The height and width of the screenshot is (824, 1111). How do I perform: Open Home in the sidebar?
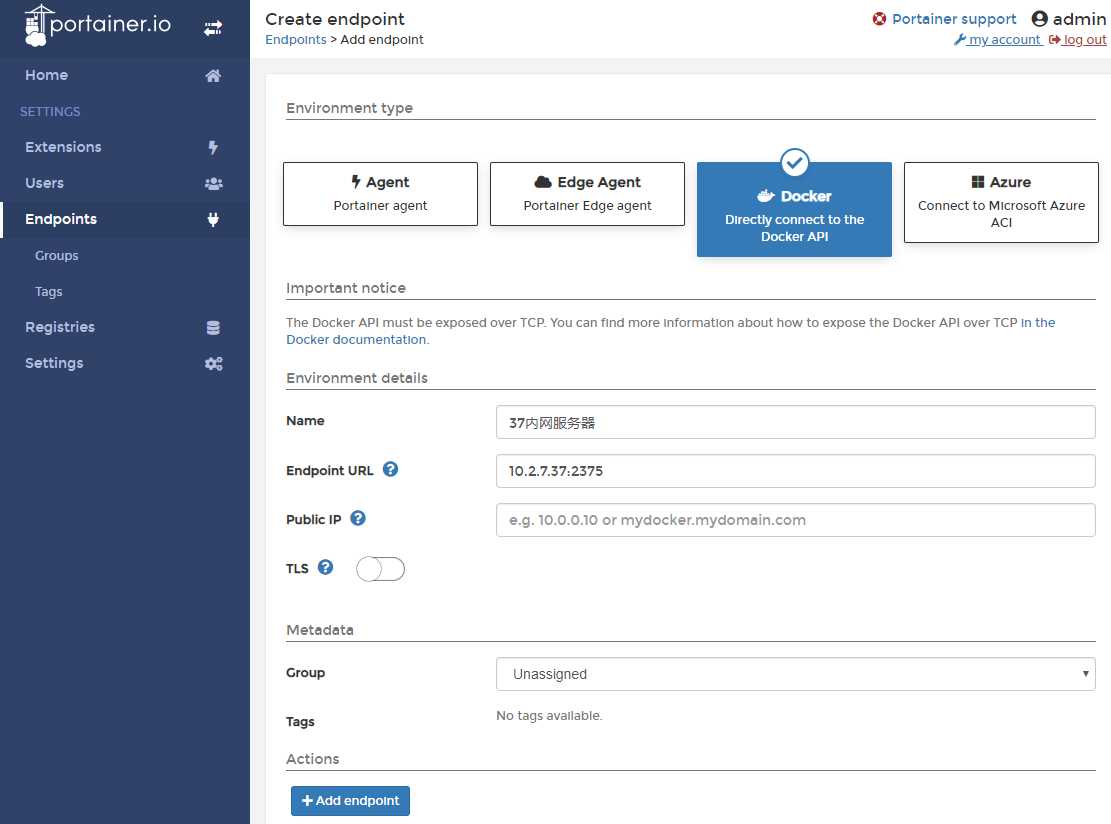point(125,75)
